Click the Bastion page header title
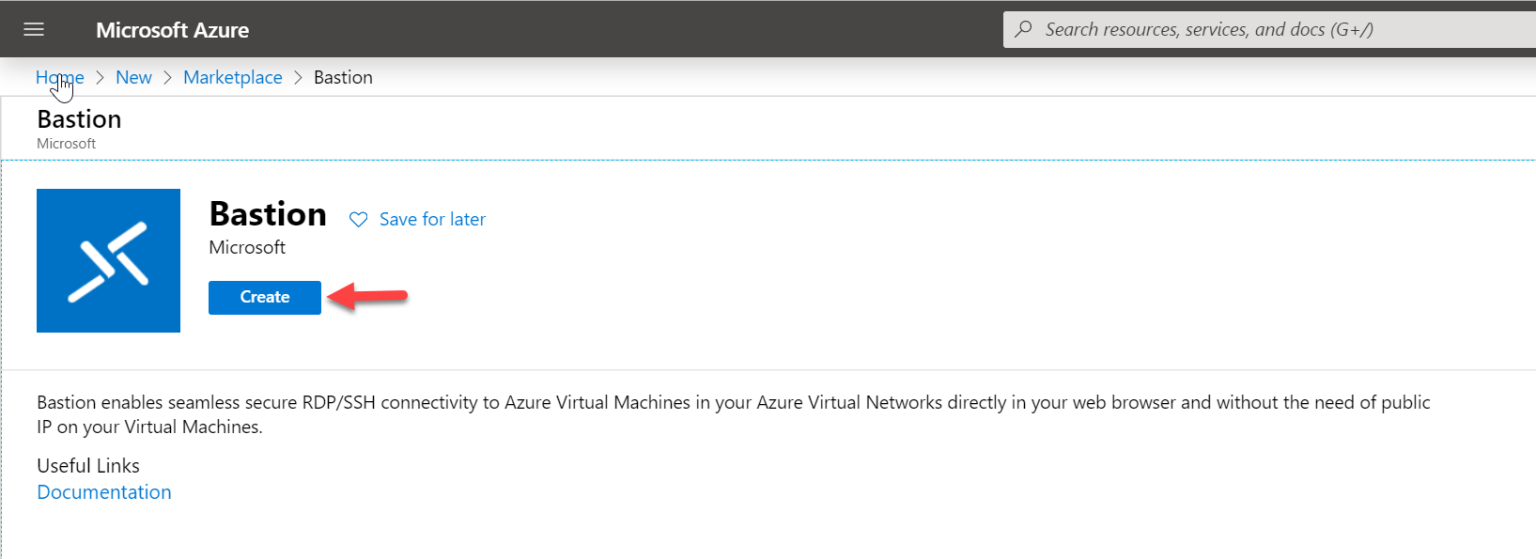The image size is (1536, 559). [79, 119]
